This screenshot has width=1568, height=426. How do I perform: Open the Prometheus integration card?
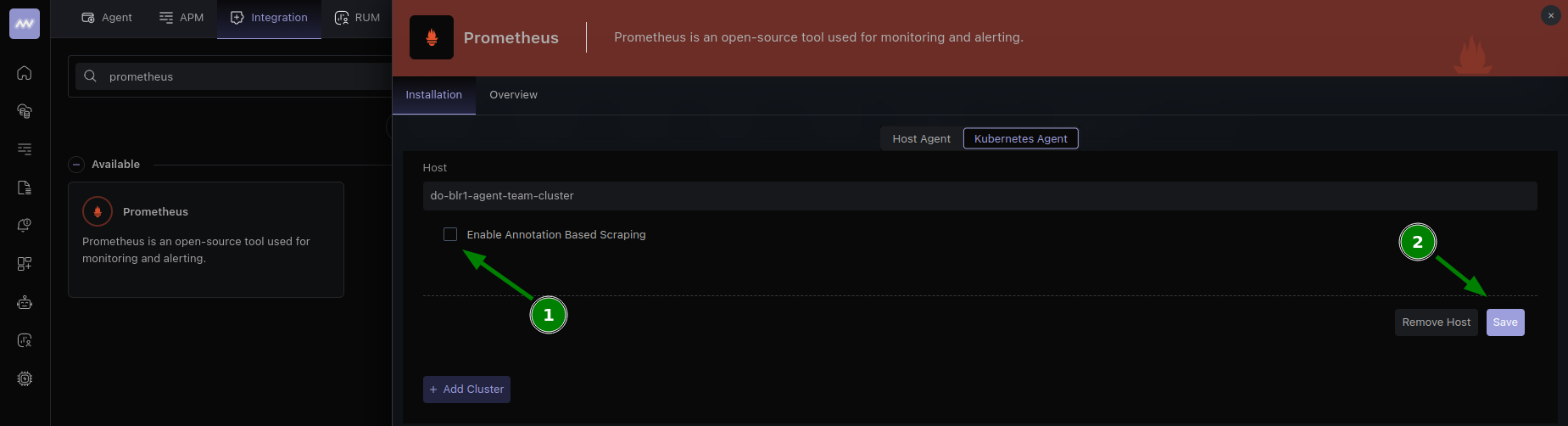pyautogui.click(x=206, y=239)
